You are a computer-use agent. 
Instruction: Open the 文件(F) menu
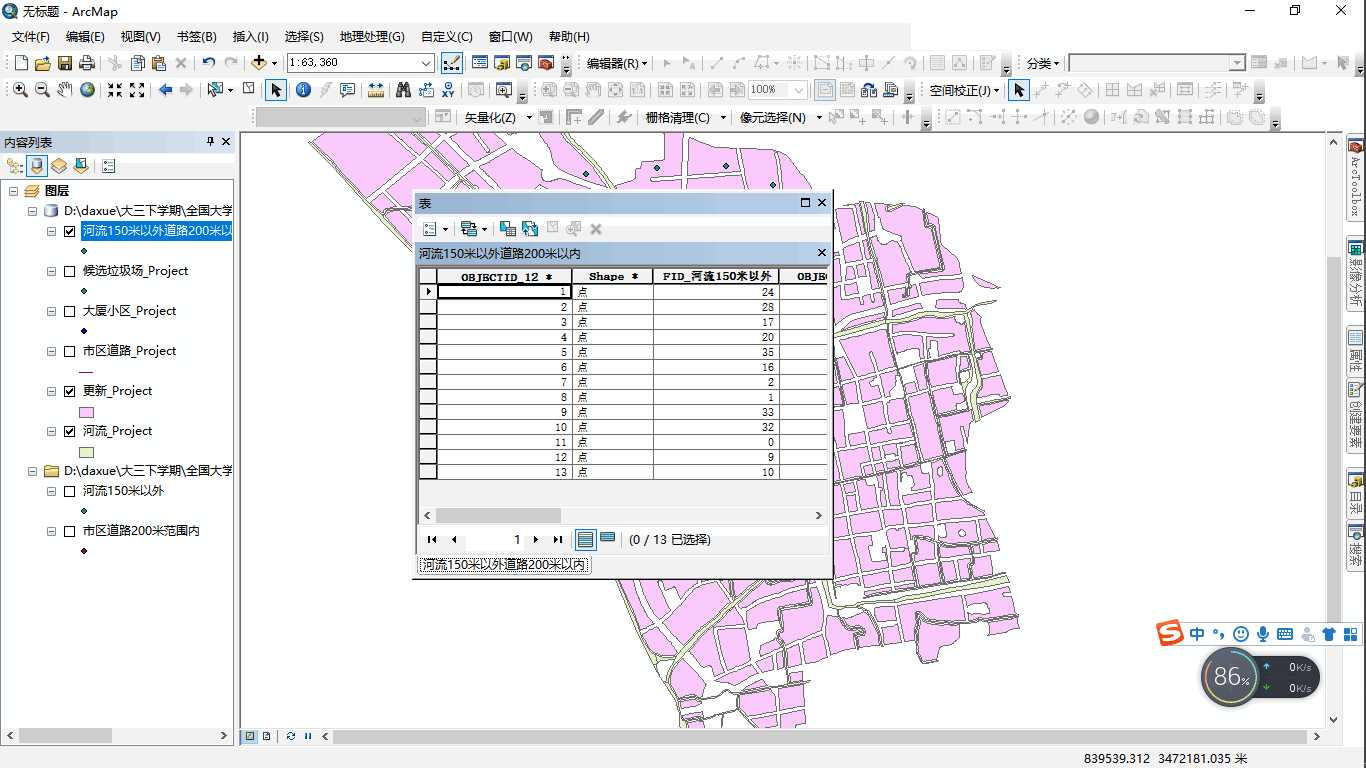tap(31, 36)
